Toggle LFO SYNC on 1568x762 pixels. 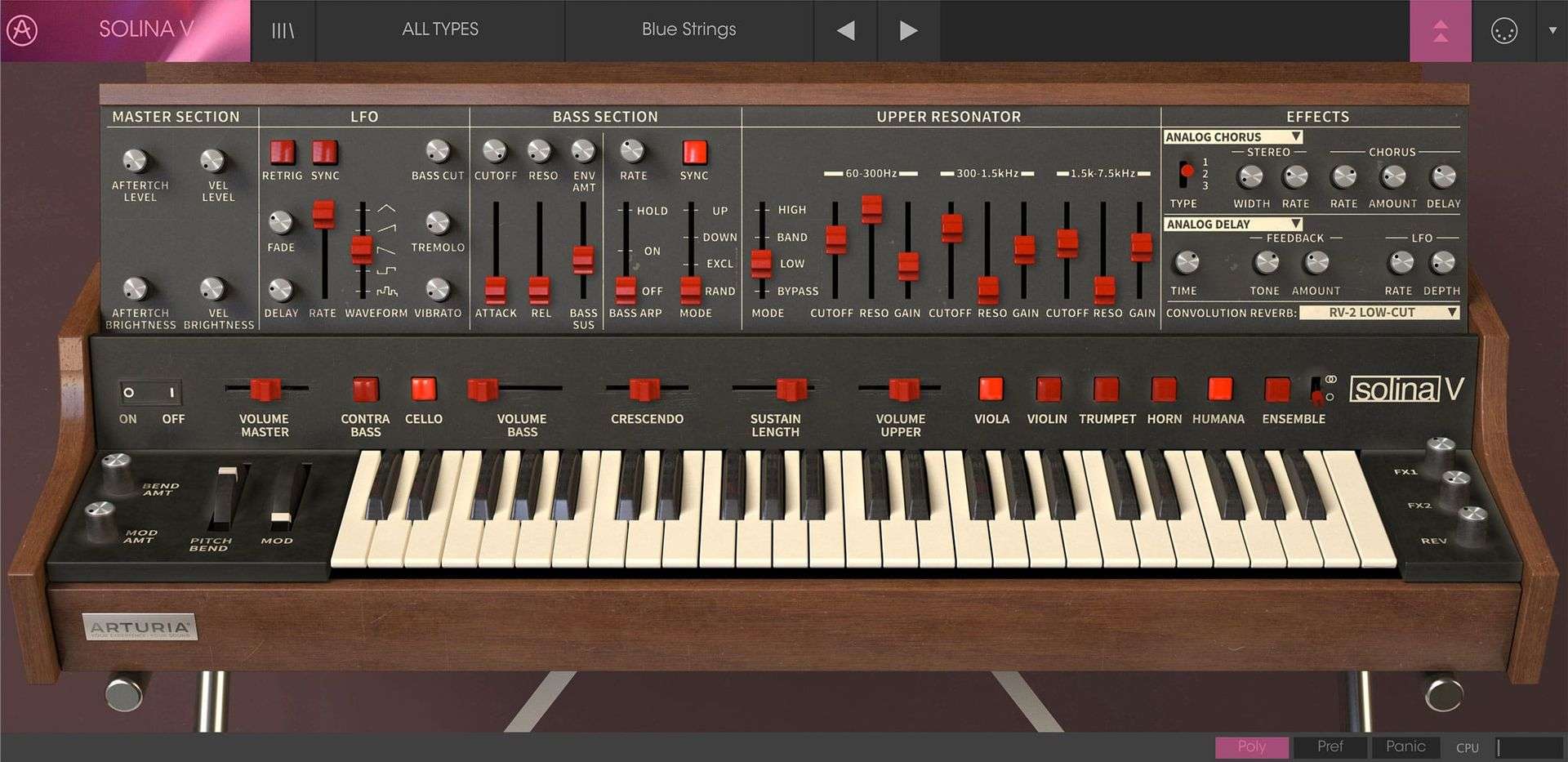pyautogui.click(x=325, y=154)
